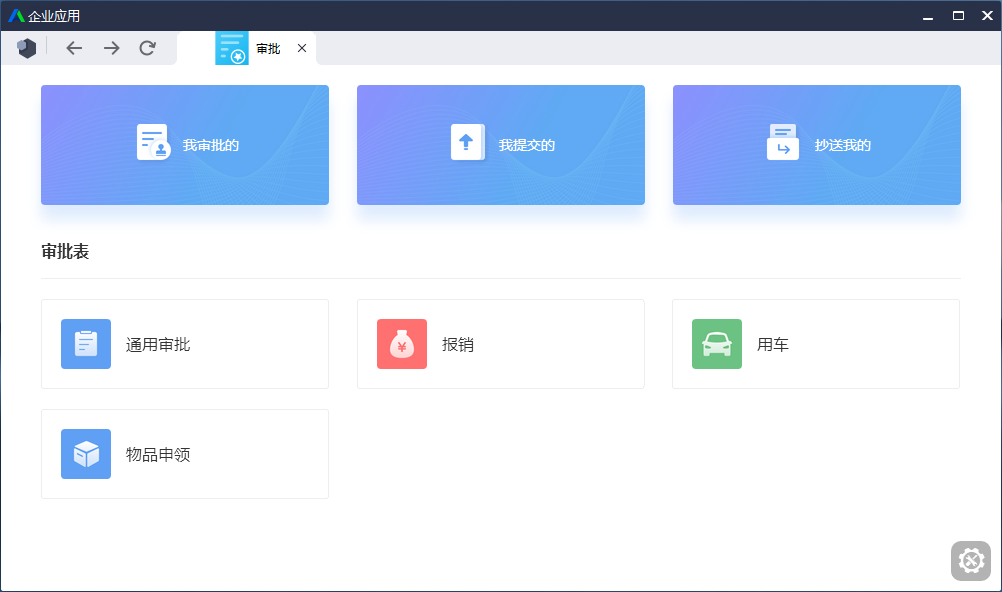Open the gear tools button at bottom right
The width and height of the screenshot is (1002, 592).
971,561
